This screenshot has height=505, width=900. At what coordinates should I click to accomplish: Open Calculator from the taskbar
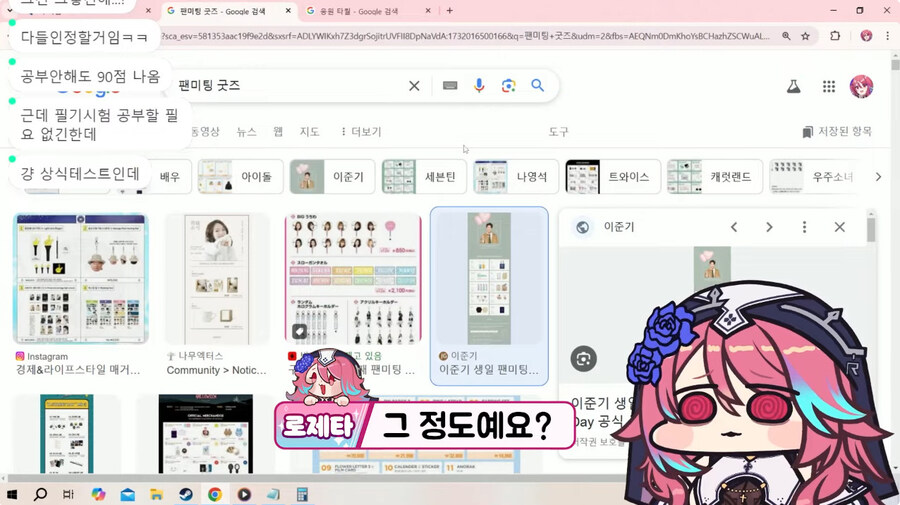[x=302, y=494]
